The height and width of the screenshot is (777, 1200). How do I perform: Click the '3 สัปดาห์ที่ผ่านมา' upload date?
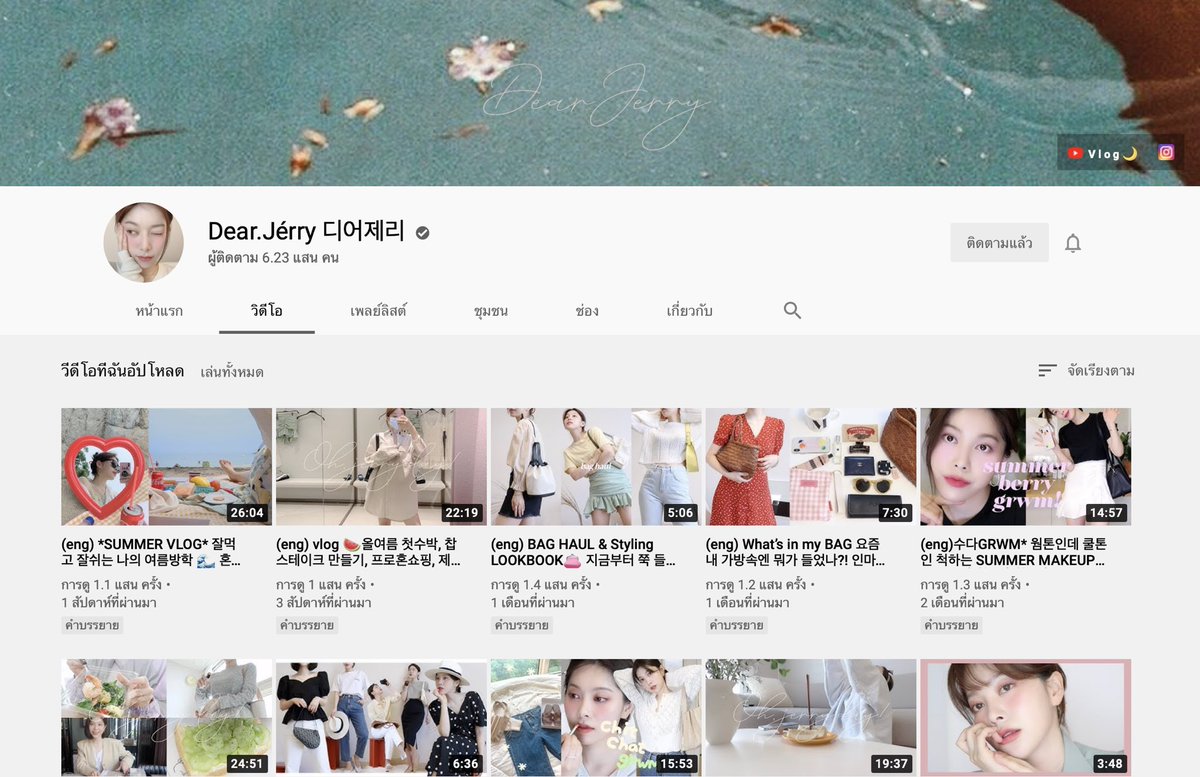324,603
